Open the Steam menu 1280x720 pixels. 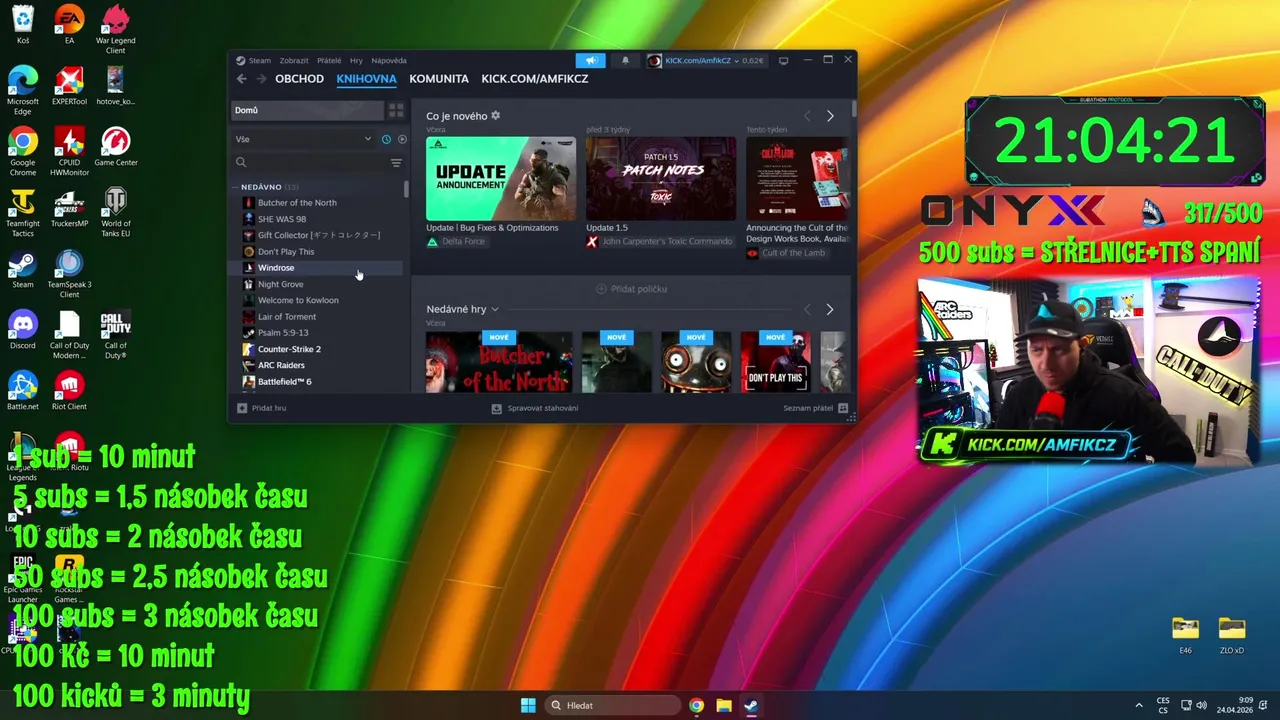coord(254,60)
